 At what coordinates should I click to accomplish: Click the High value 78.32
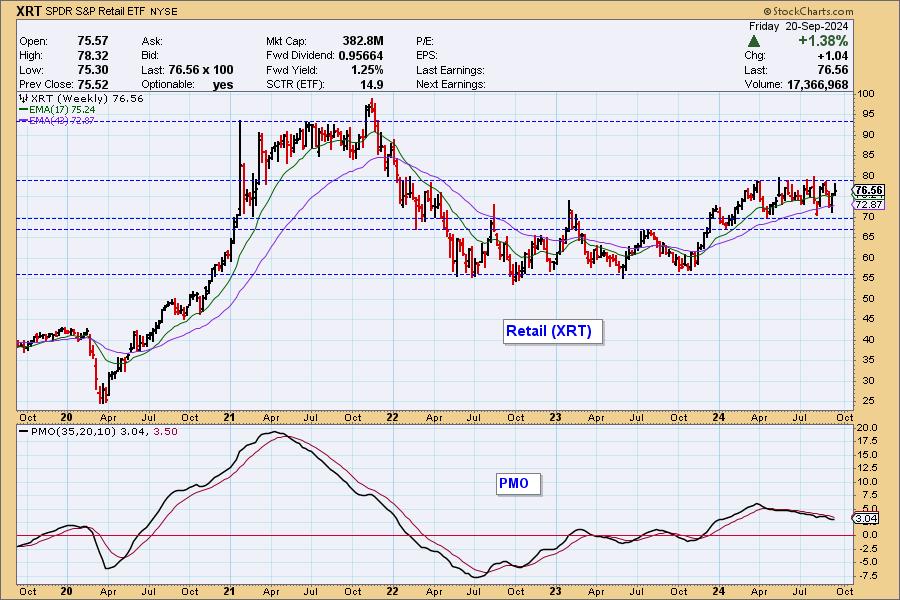92,56
